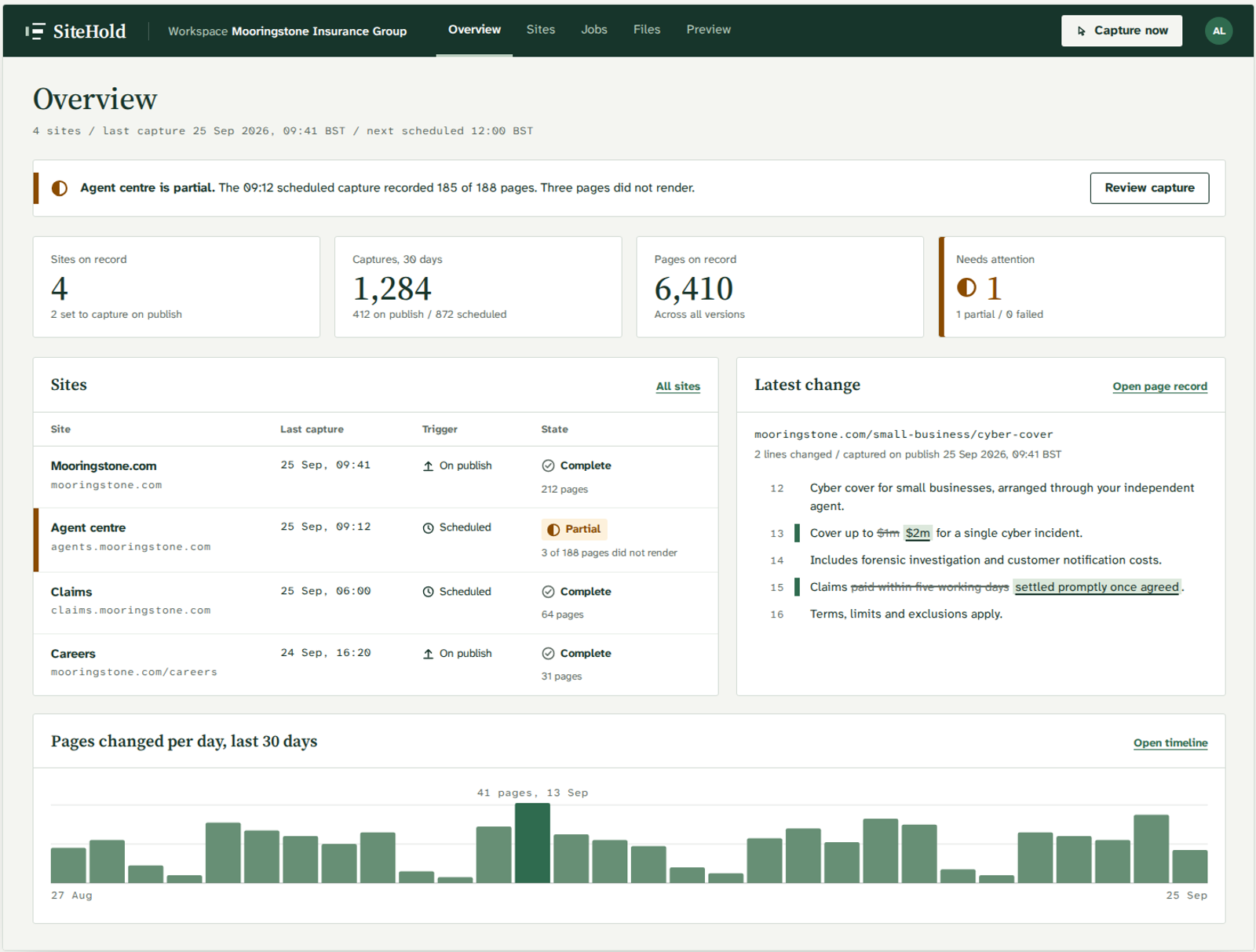Image resolution: width=1256 pixels, height=952 pixels.
Task: Click the On publish arrow icon in the Careers row
Action: (x=428, y=654)
